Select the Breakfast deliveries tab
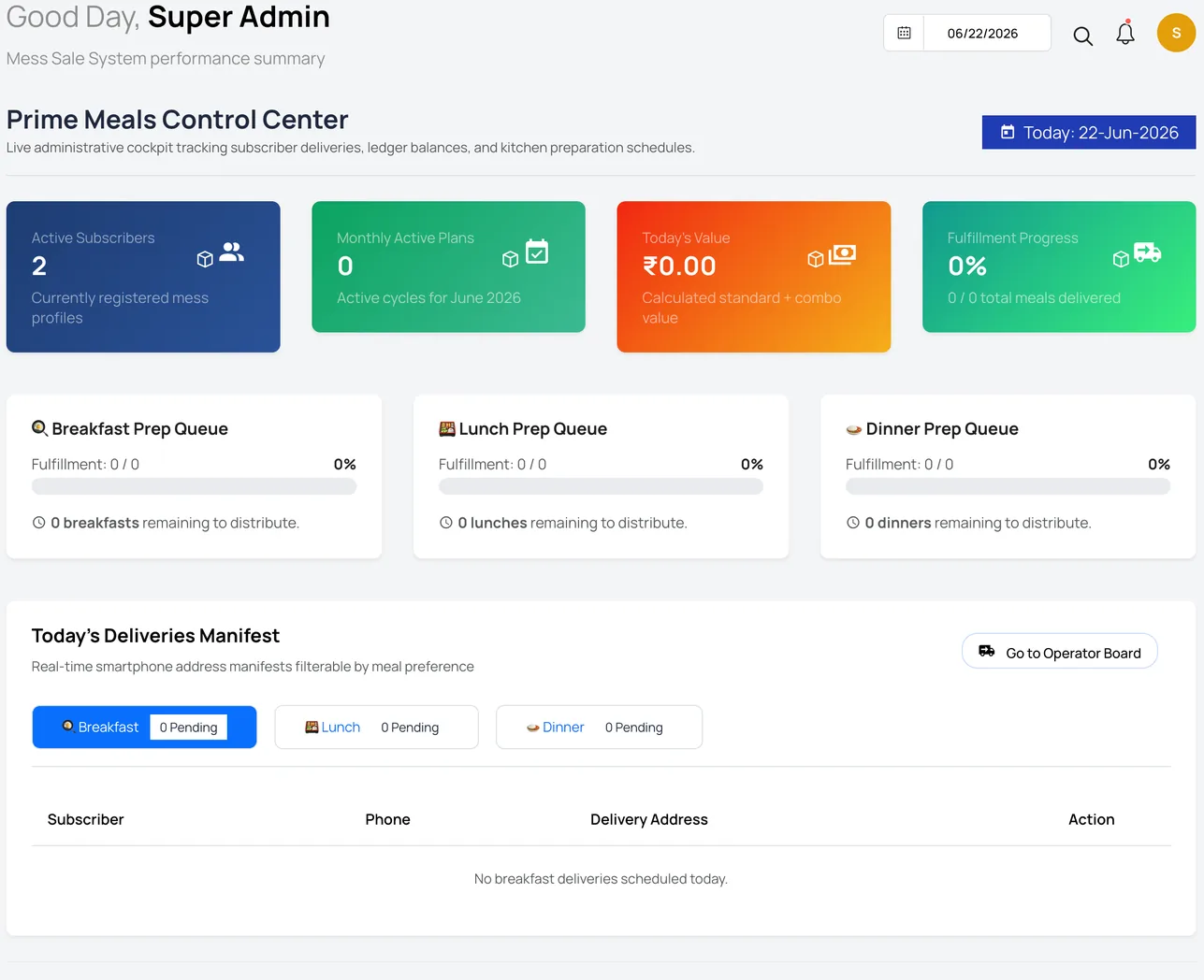Viewport: 1204px width, 980px height. point(144,727)
